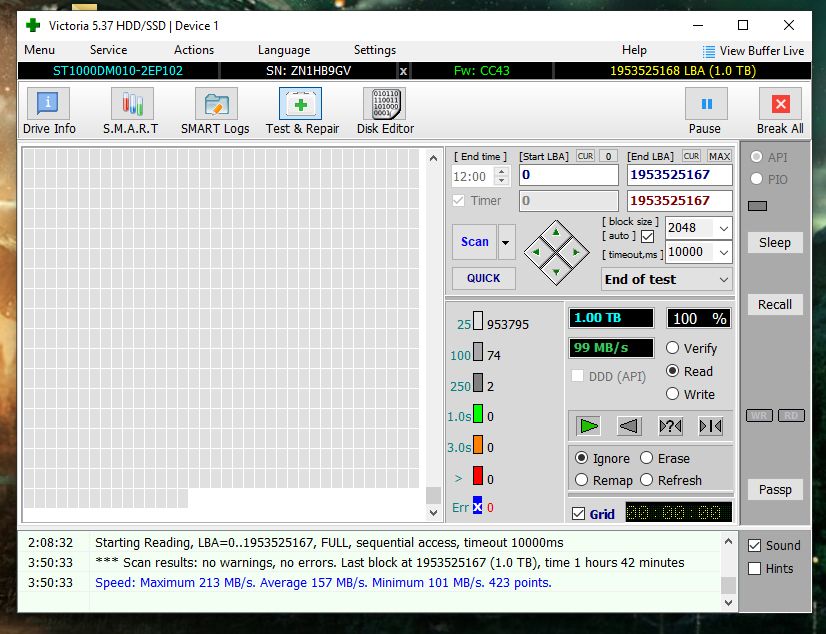The width and height of the screenshot is (826, 634).
Task: Open the Service menu
Action: click(109, 50)
